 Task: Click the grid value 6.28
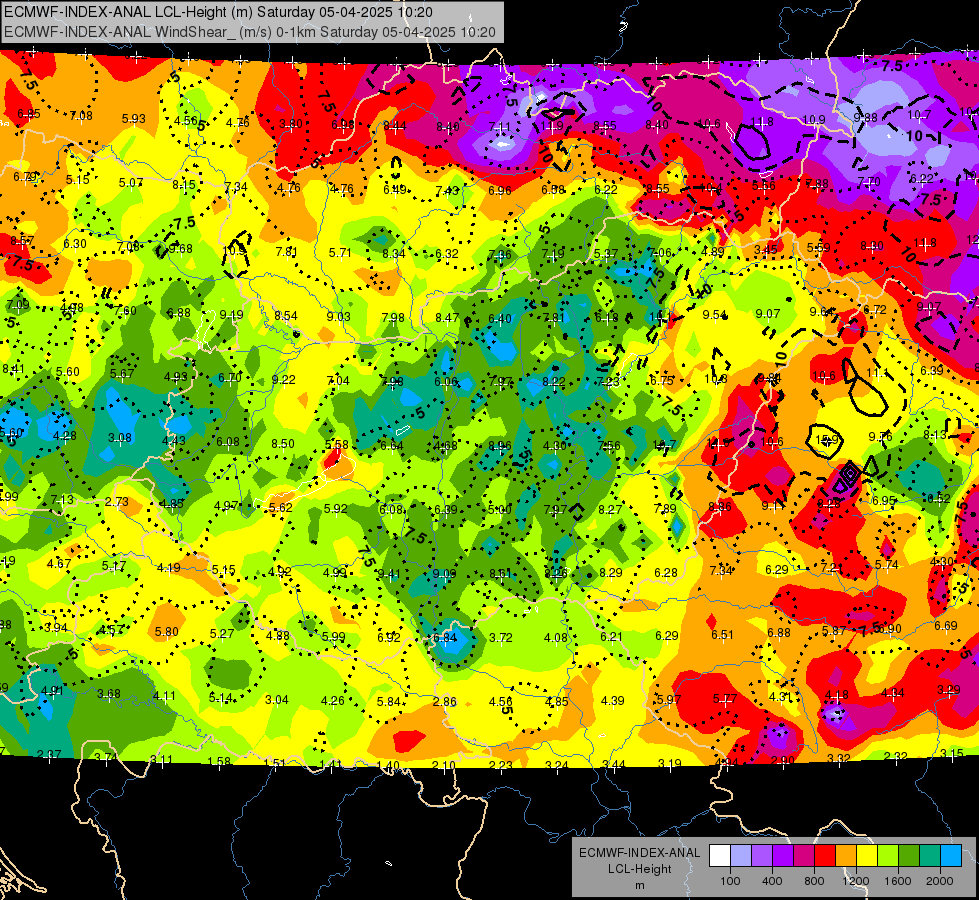pos(666,572)
